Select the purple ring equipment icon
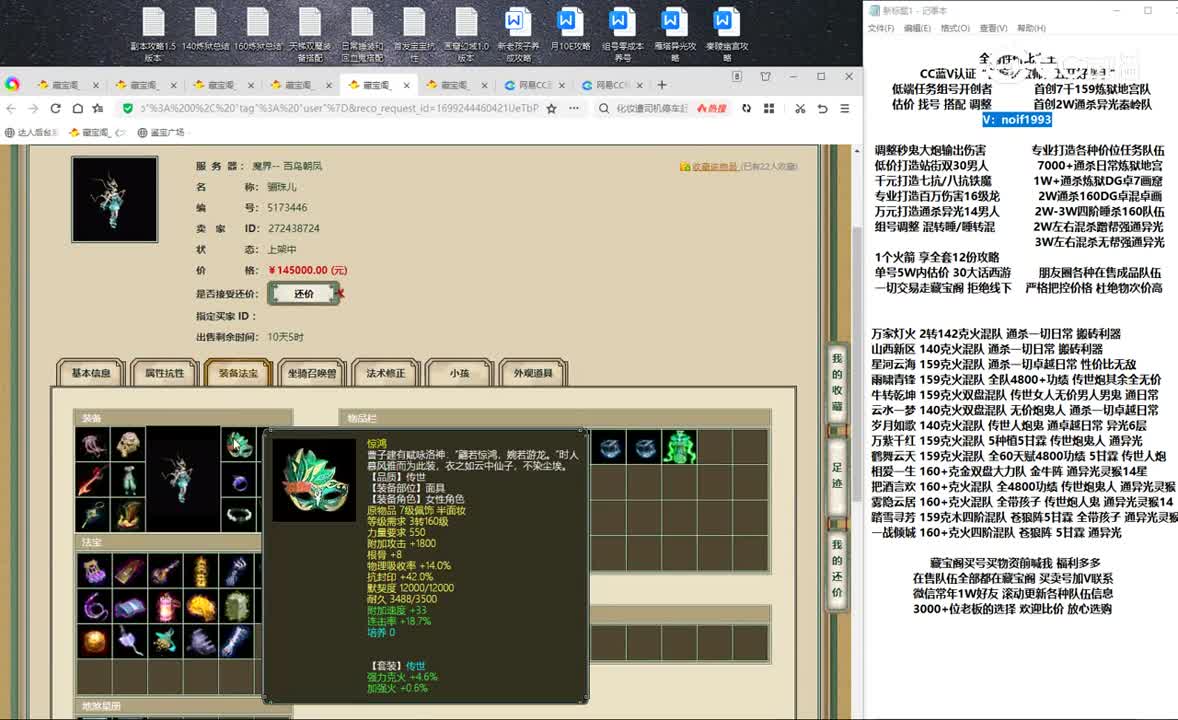 click(x=239, y=481)
